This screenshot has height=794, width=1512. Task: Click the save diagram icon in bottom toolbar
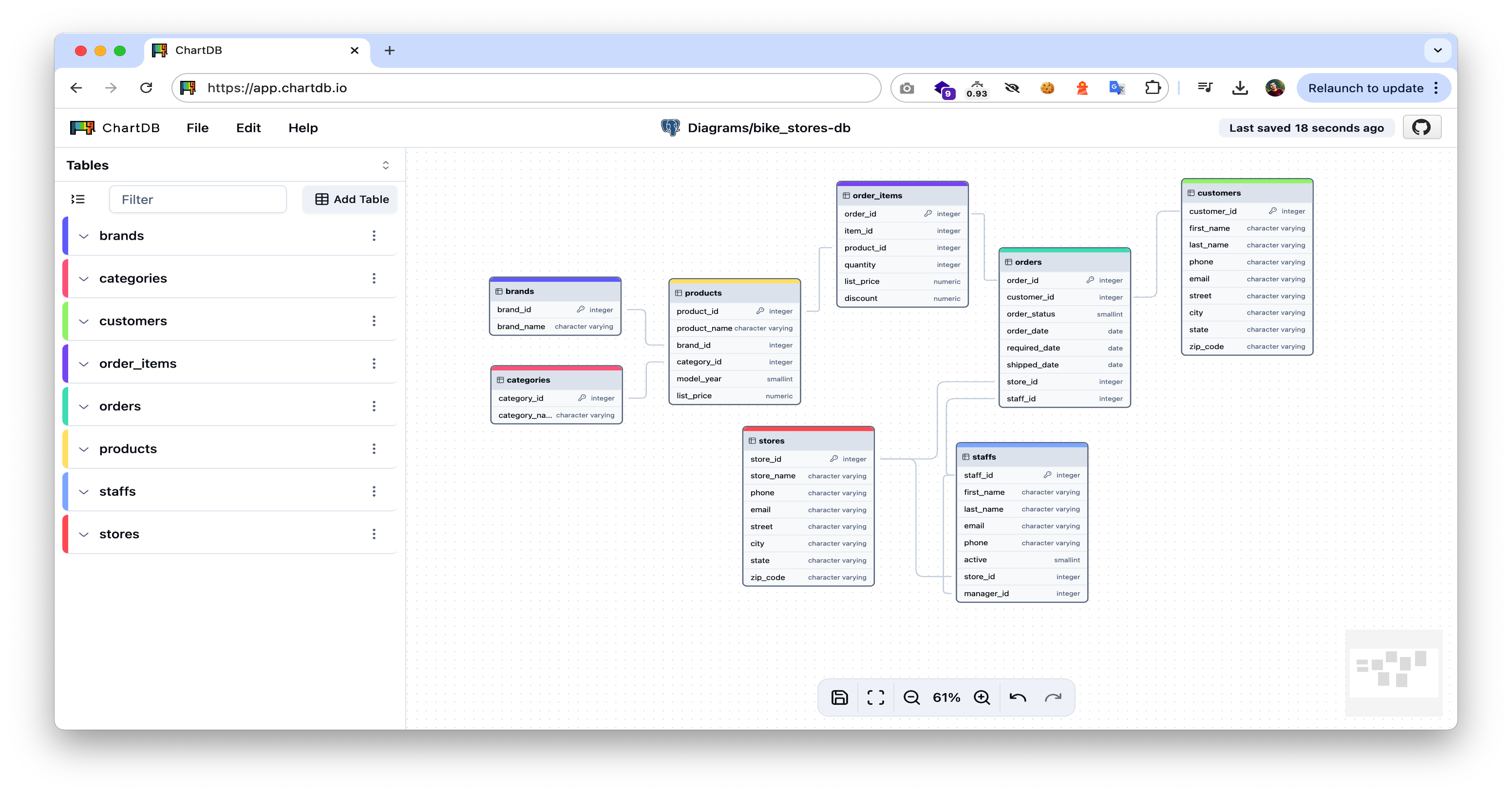point(839,697)
